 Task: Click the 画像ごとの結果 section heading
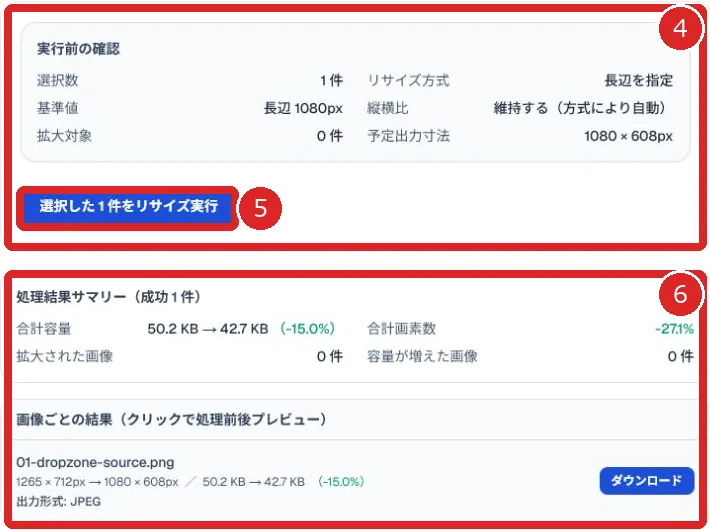point(171,419)
